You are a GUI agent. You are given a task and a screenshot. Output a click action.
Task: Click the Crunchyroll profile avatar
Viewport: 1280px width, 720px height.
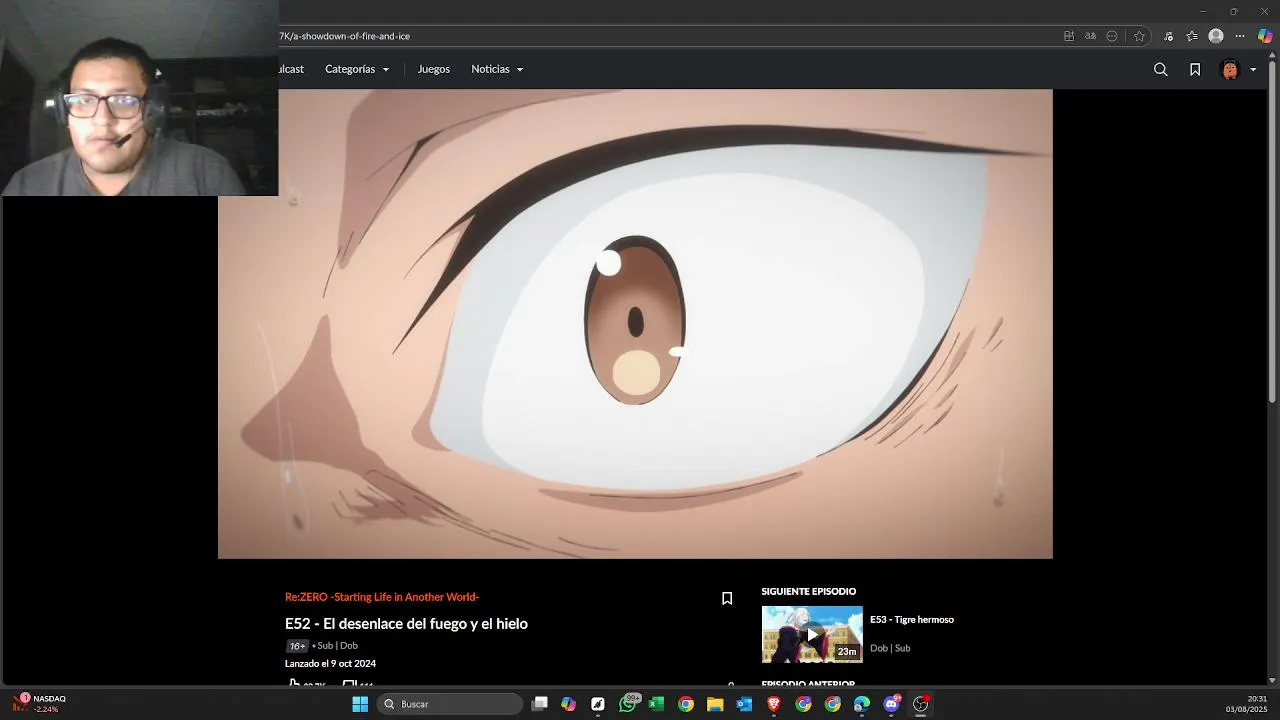click(1230, 69)
